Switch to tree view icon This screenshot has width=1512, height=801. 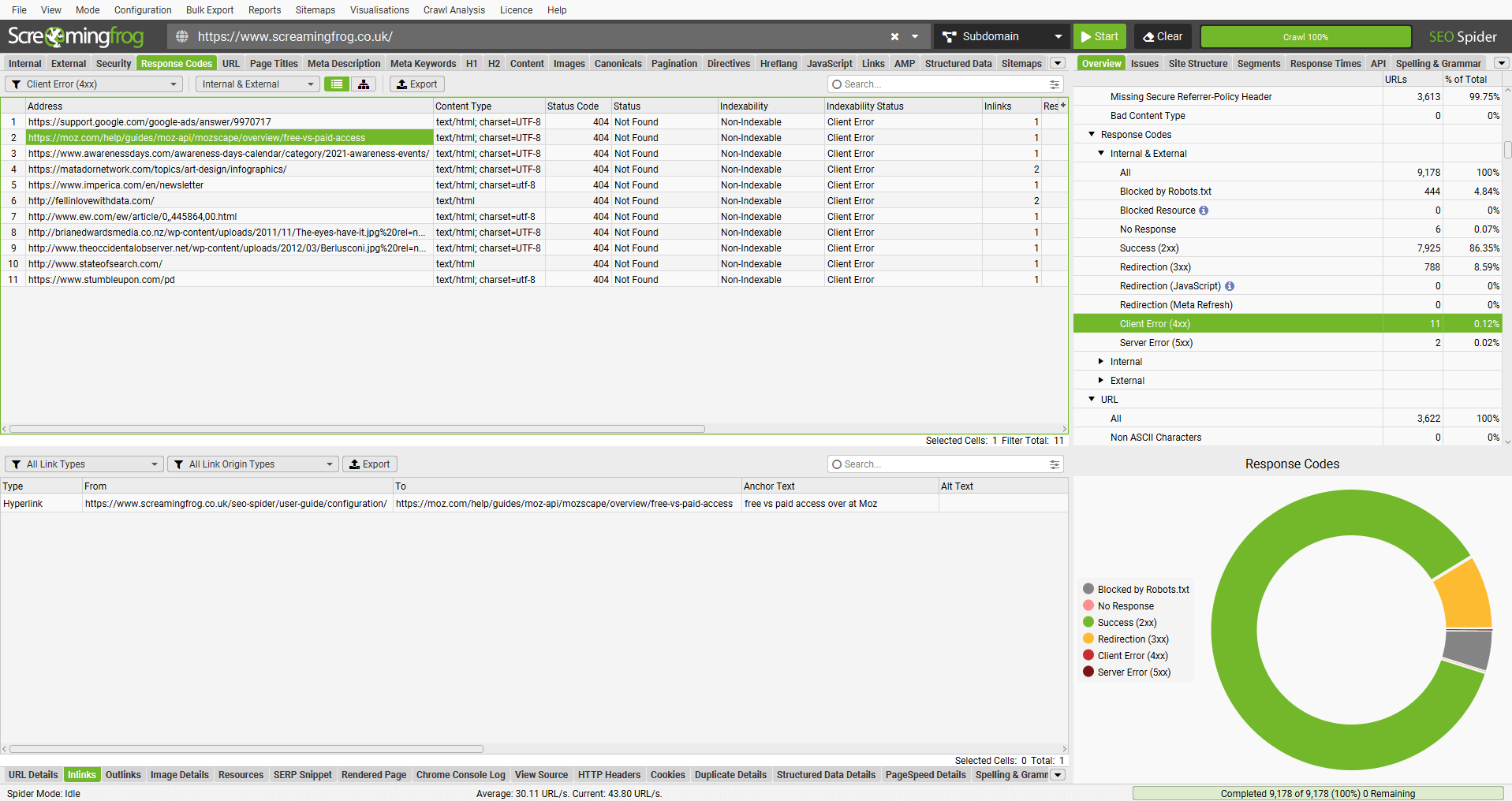[x=364, y=84]
